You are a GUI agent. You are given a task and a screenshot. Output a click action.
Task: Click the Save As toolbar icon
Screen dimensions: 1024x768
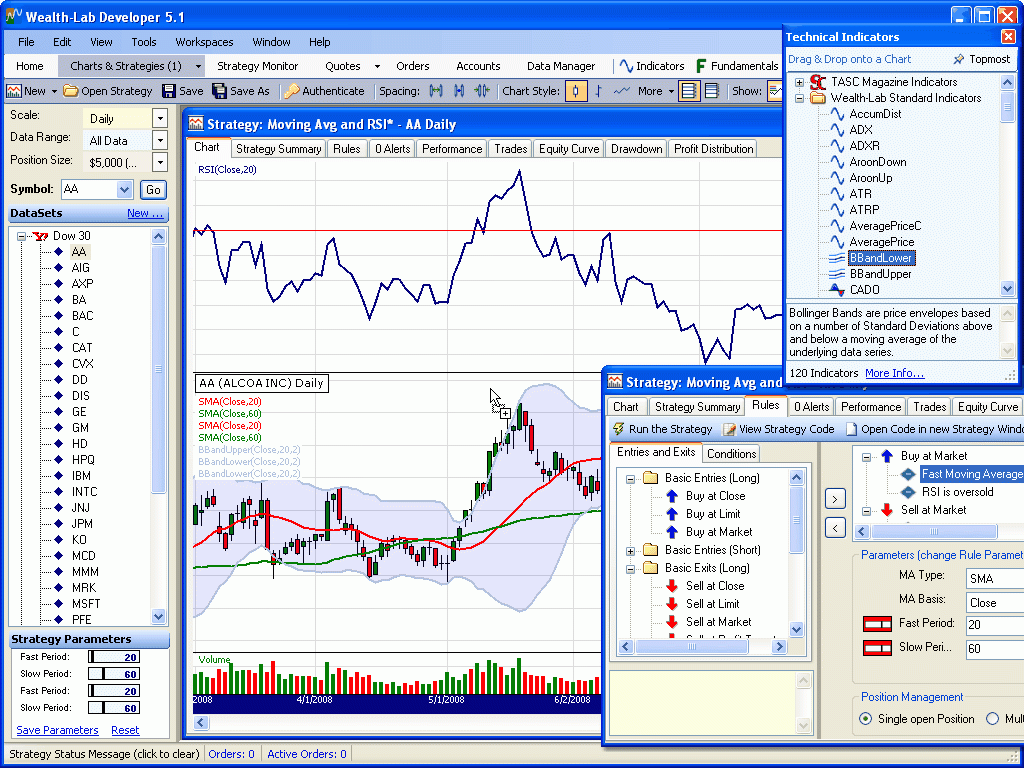click(x=220, y=91)
